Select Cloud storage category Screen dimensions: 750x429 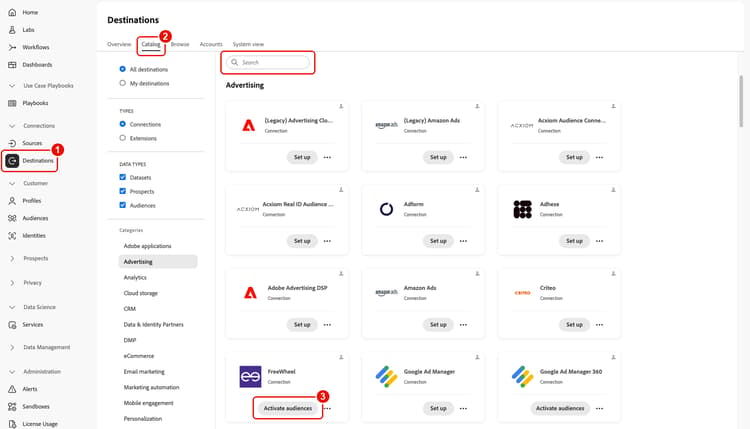(x=141, y=293)
